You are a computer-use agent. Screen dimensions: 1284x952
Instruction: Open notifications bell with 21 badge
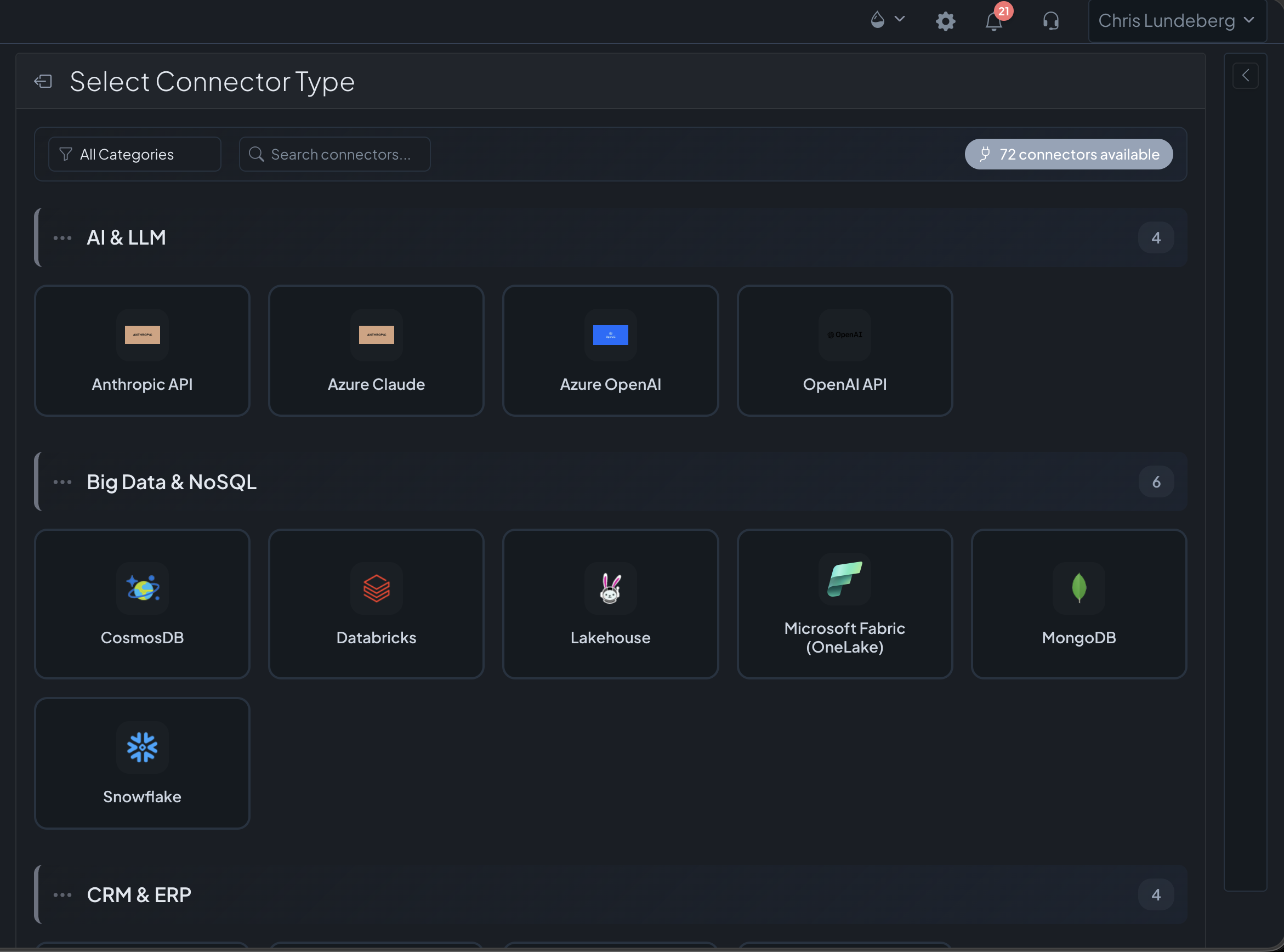(995, 21)
